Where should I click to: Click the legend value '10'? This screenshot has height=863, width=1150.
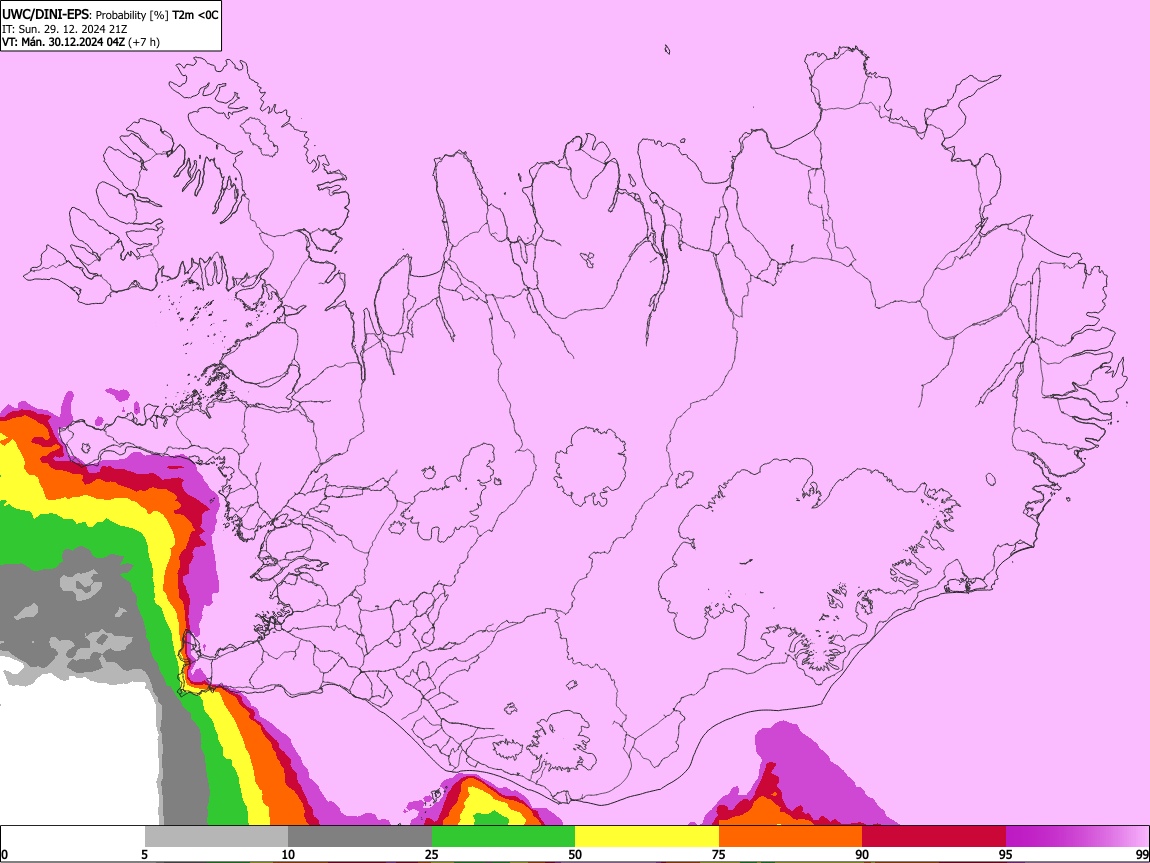tap(288, 854)
